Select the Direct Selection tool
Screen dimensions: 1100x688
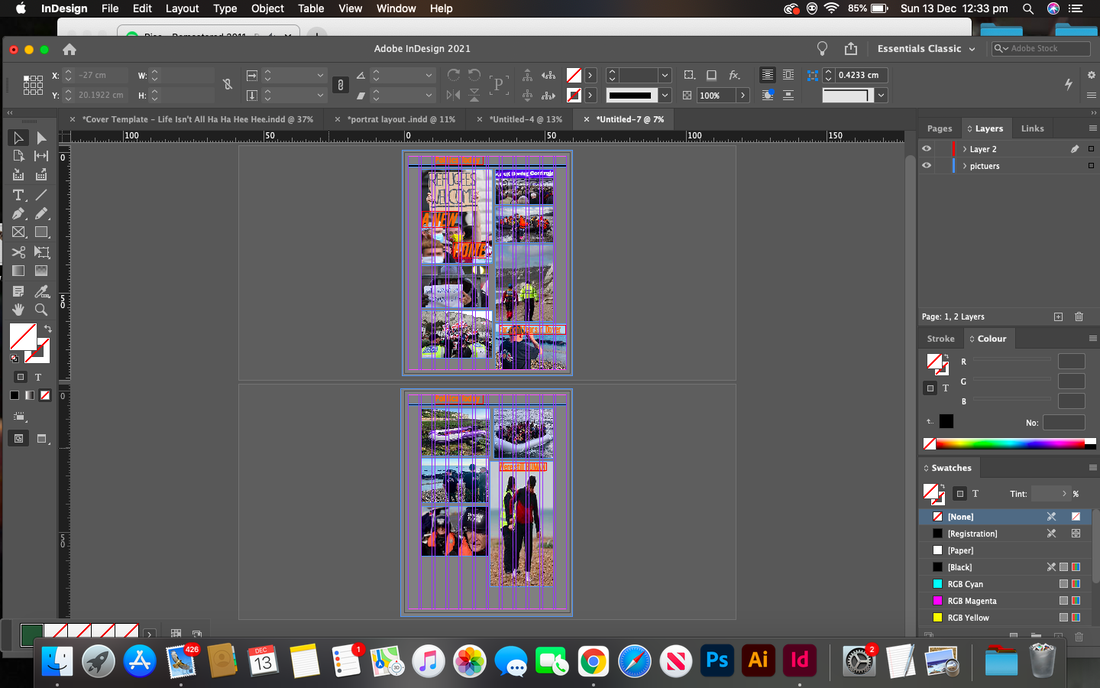tap(41, 138)
